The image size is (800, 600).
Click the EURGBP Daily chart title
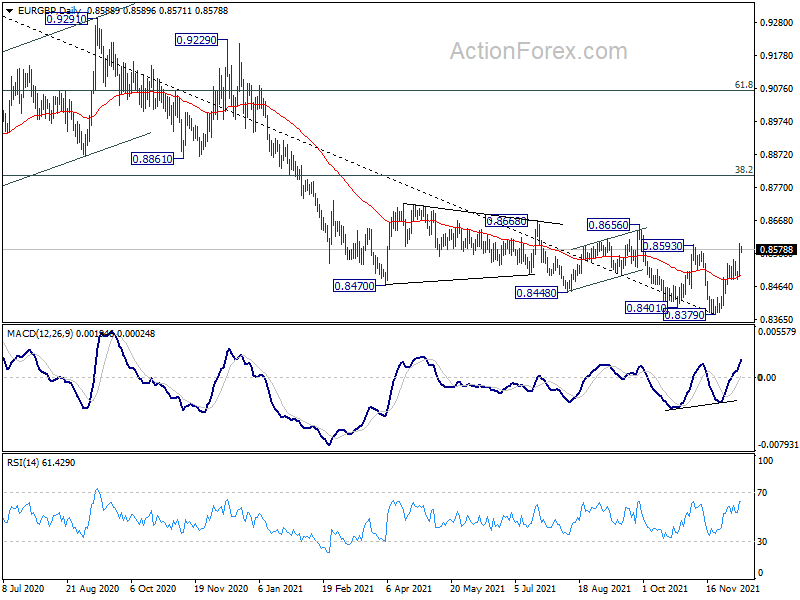[51, 11]
